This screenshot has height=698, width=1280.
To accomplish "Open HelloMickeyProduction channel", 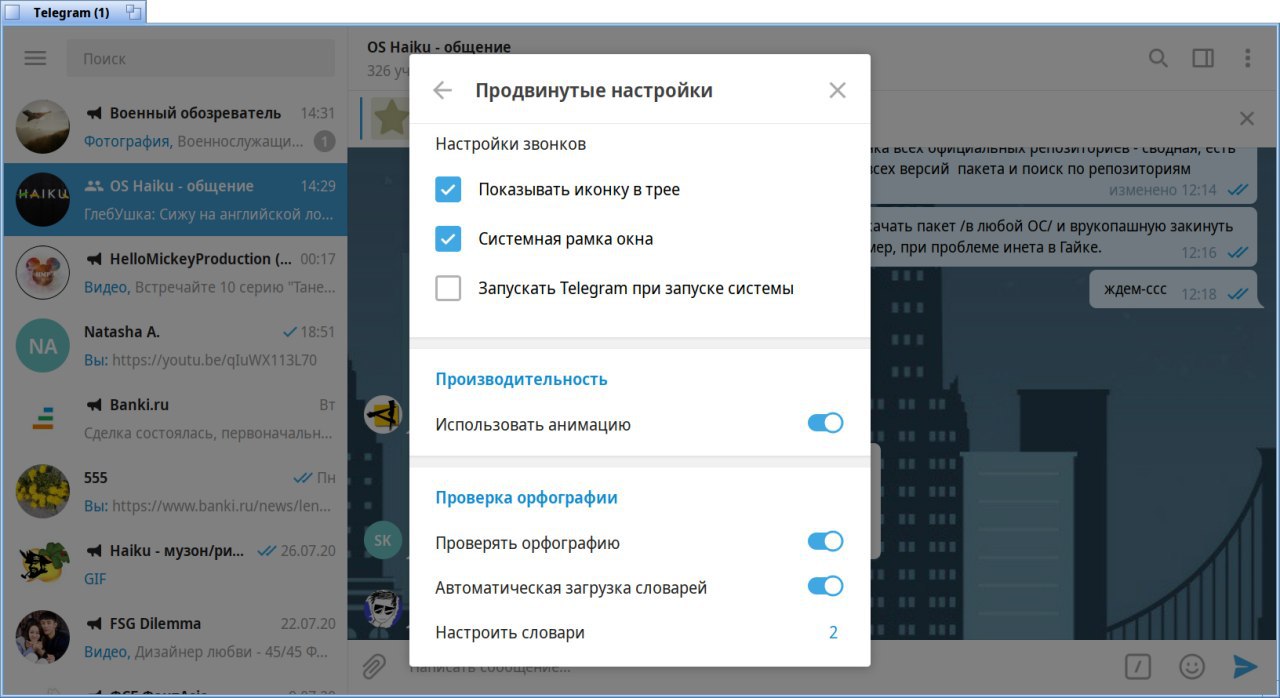I will point(175,272).
